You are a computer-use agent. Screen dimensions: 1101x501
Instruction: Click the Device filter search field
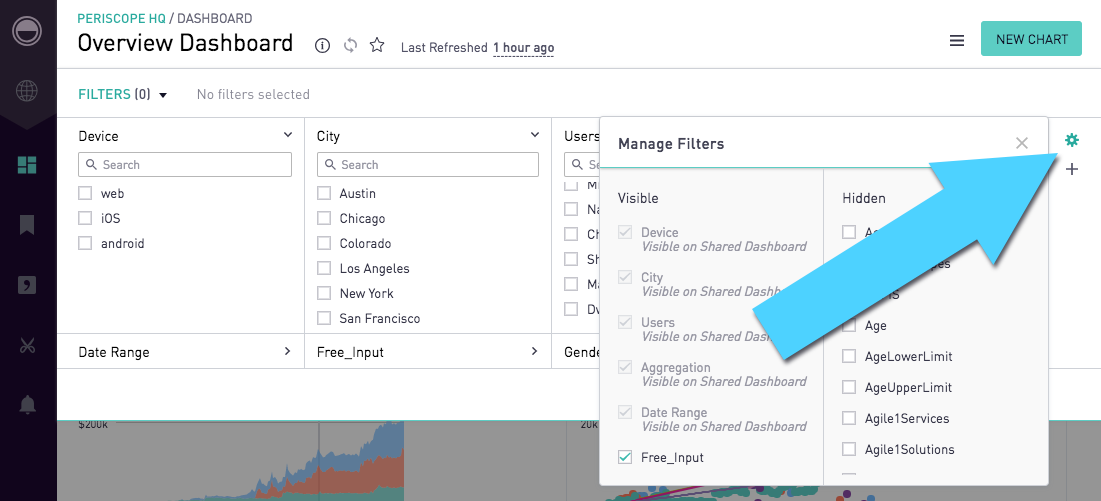[x=185, y=164]
